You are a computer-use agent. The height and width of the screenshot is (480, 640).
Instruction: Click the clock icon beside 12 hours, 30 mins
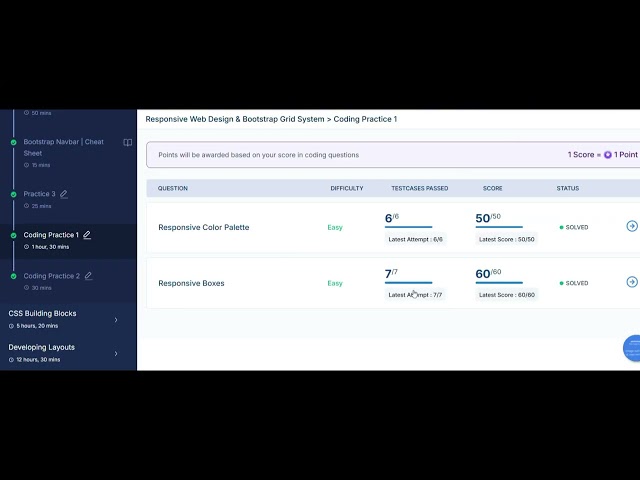[11, 360]
